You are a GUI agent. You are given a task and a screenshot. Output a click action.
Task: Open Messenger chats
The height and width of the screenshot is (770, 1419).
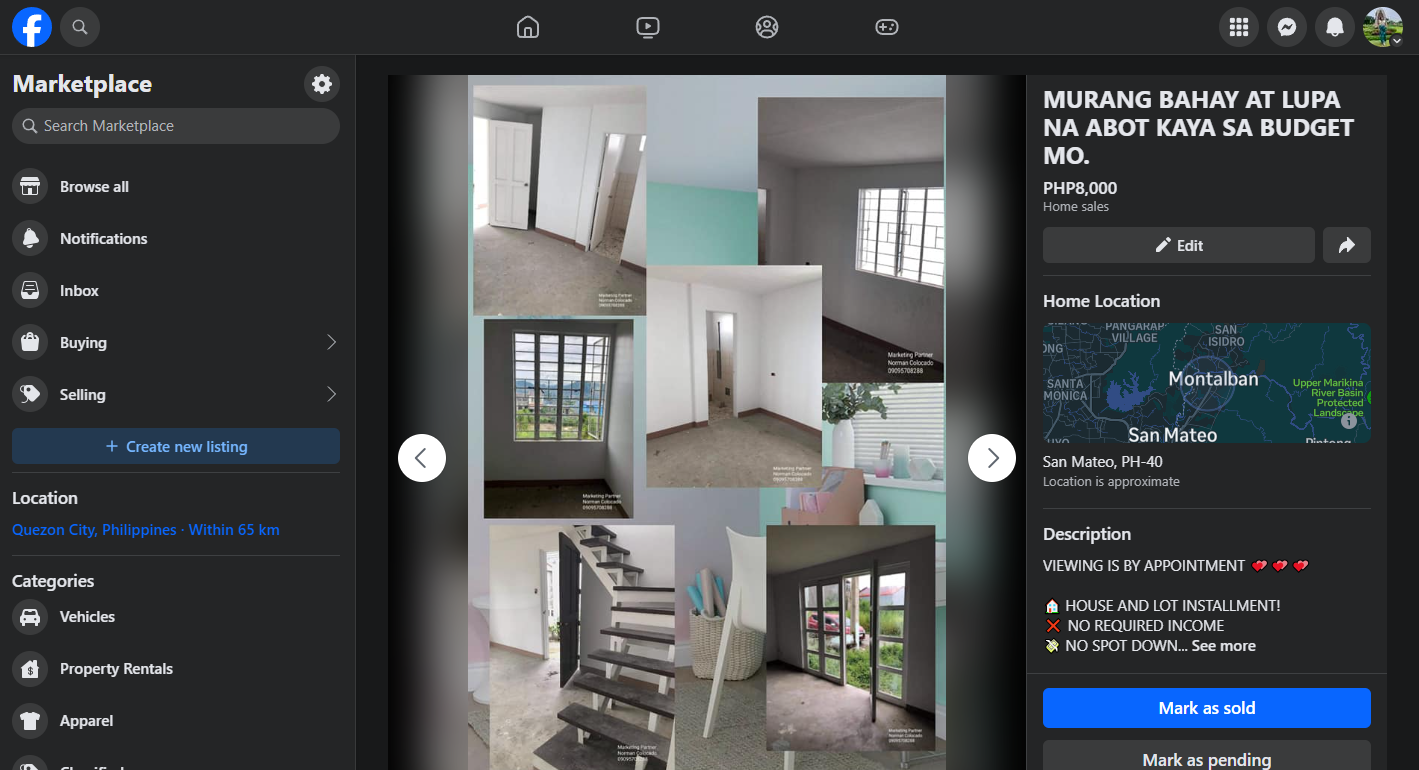(1287, 27)
